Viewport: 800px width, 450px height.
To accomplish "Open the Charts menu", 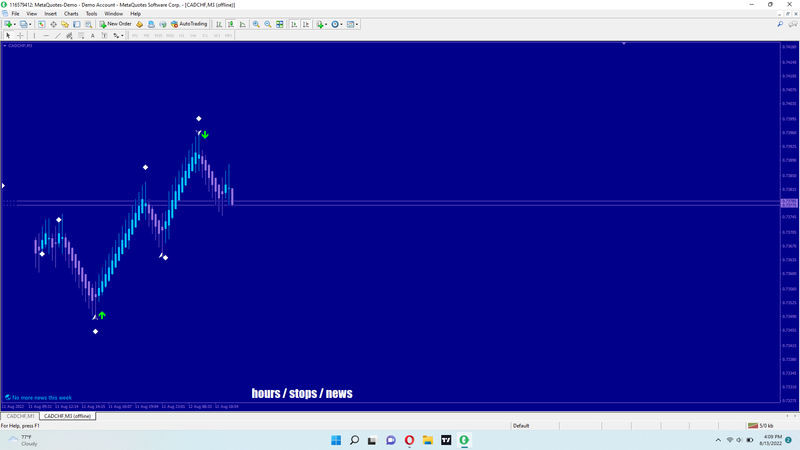I will pos(71,14).
